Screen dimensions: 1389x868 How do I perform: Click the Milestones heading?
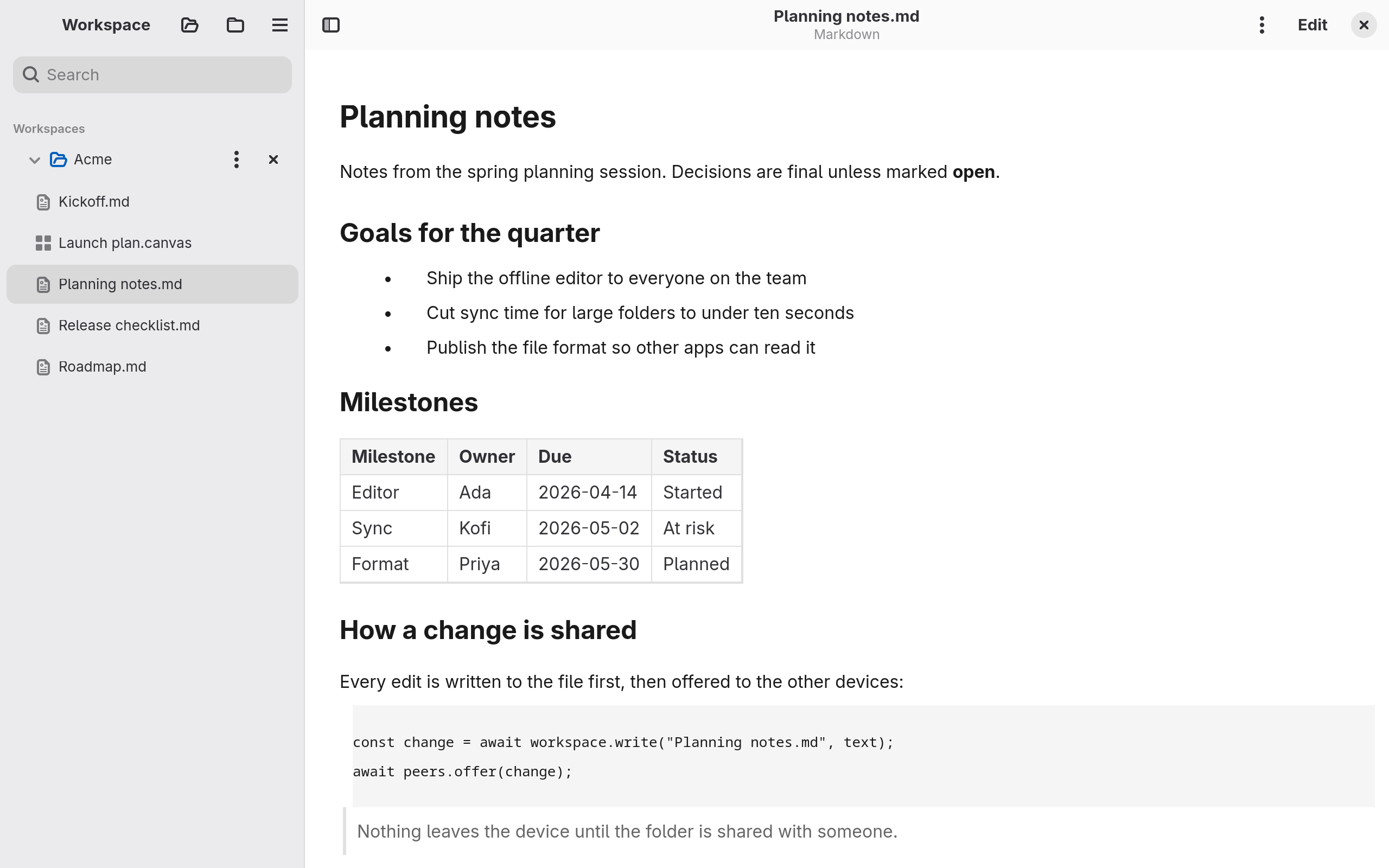pyautogui.click(x=409, y=402)
